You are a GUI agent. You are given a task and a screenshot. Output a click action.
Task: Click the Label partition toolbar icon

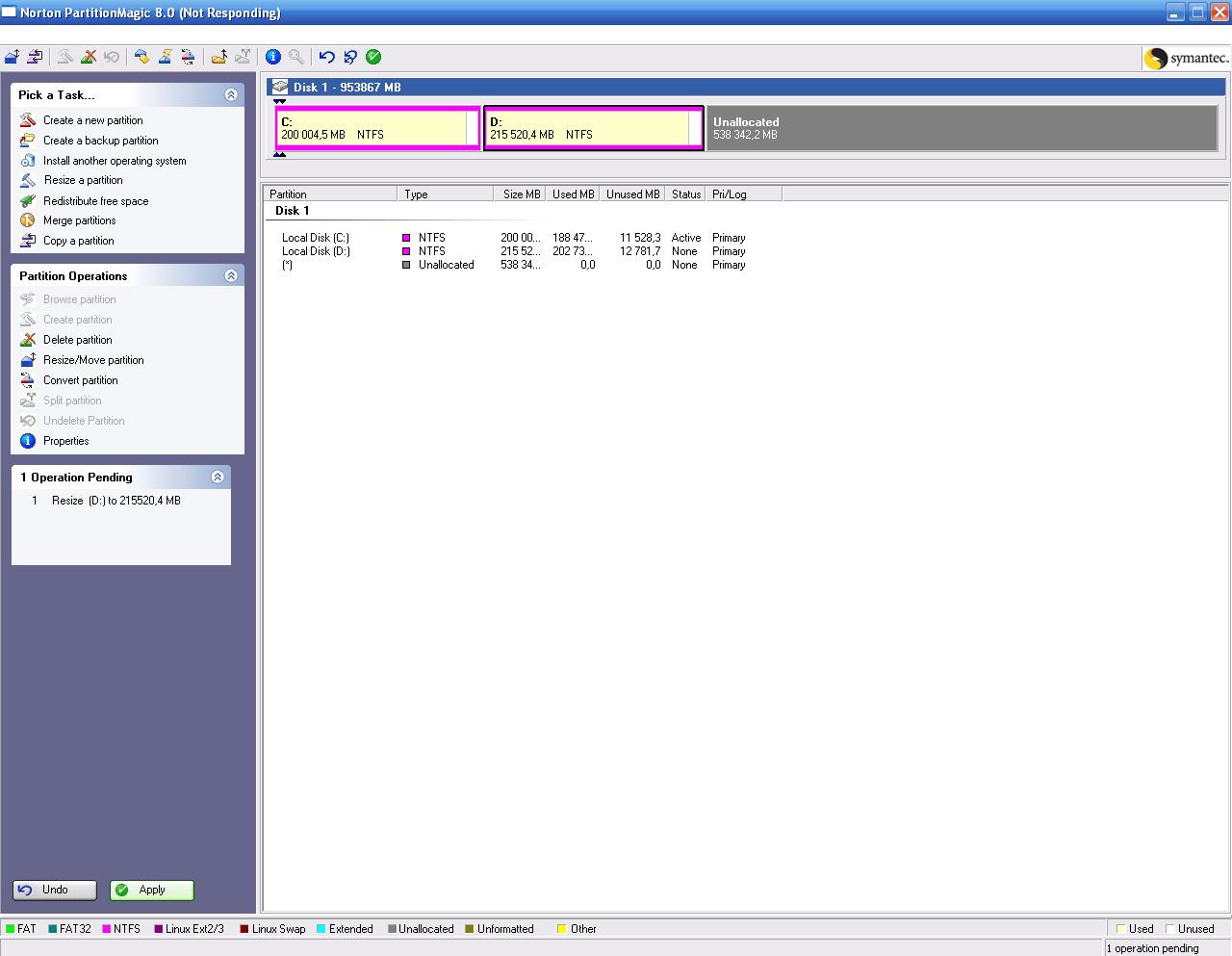[141, 57]
